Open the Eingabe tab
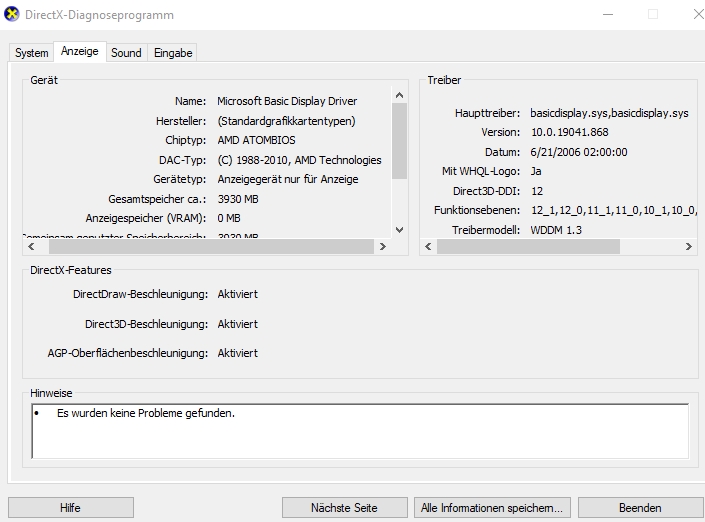705x522 pixels. click(173, 53)
